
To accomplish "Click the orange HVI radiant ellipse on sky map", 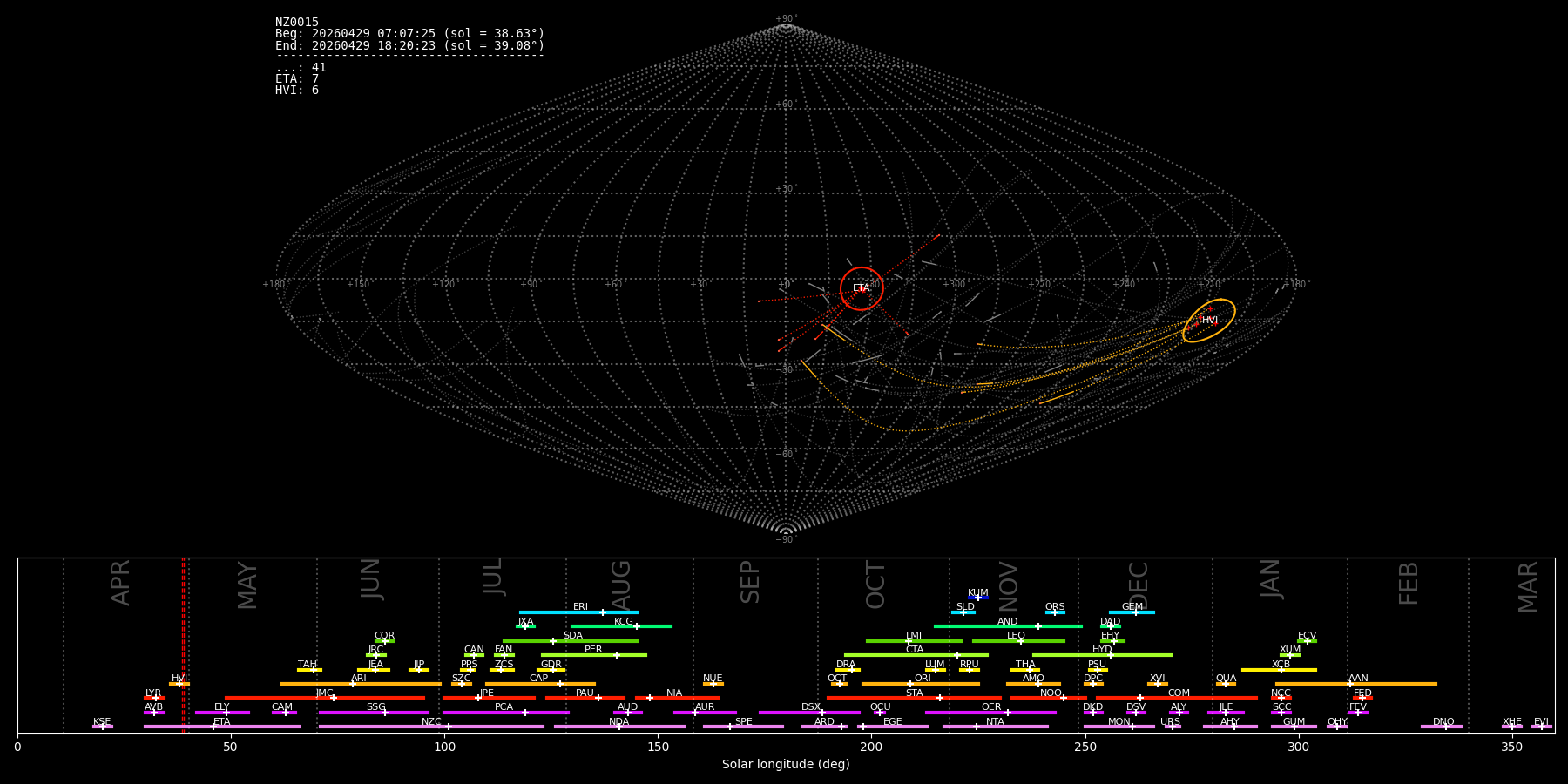I will (1209, 321).
